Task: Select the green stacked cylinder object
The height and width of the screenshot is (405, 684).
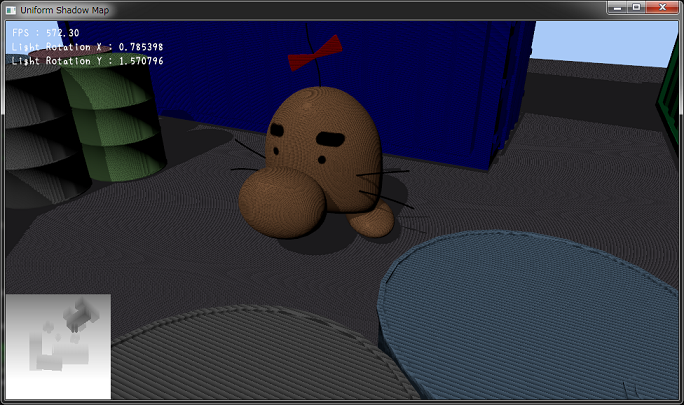Action: click(112, 120)
